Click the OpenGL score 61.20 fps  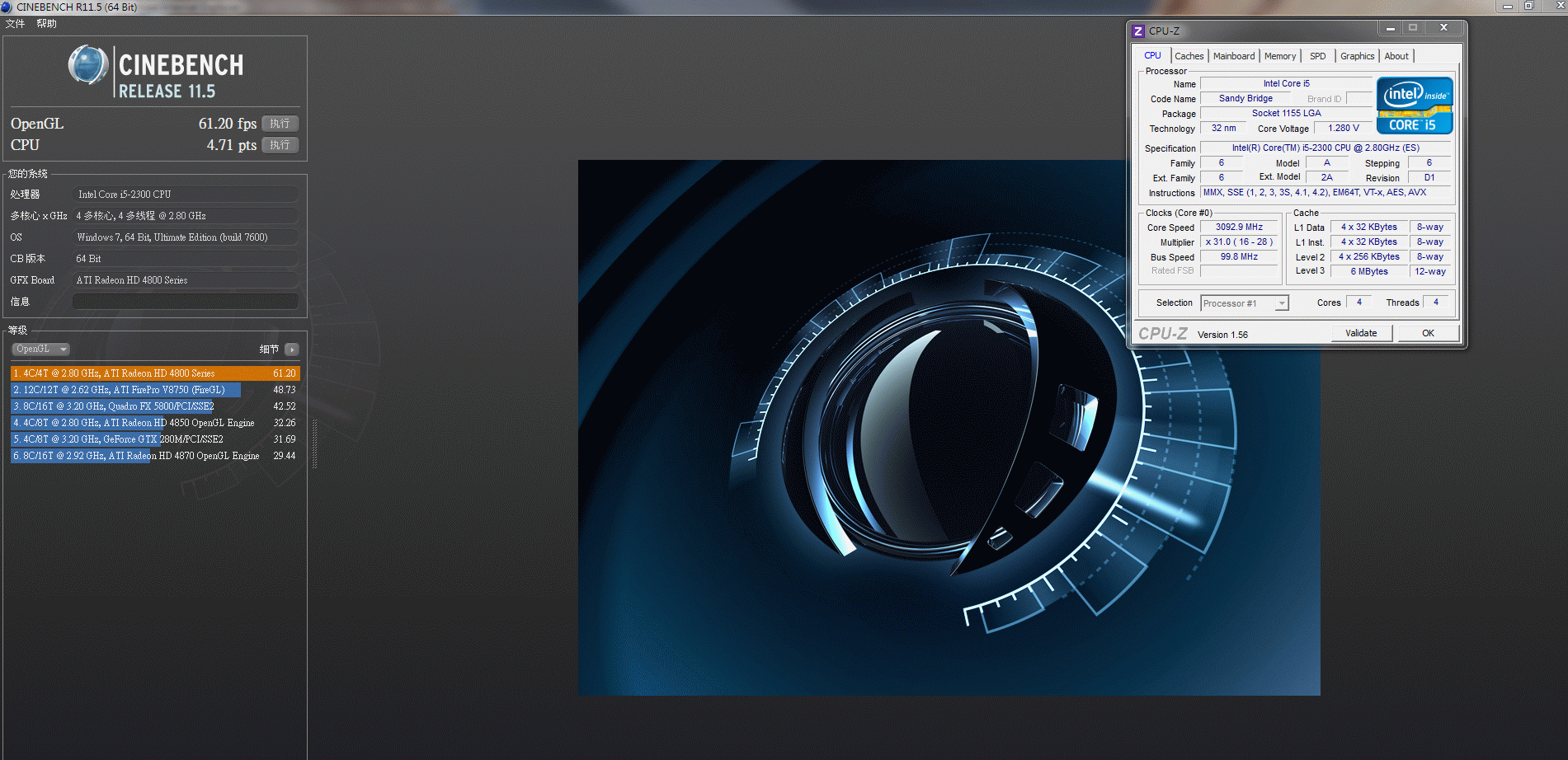(x=228, y=124)
